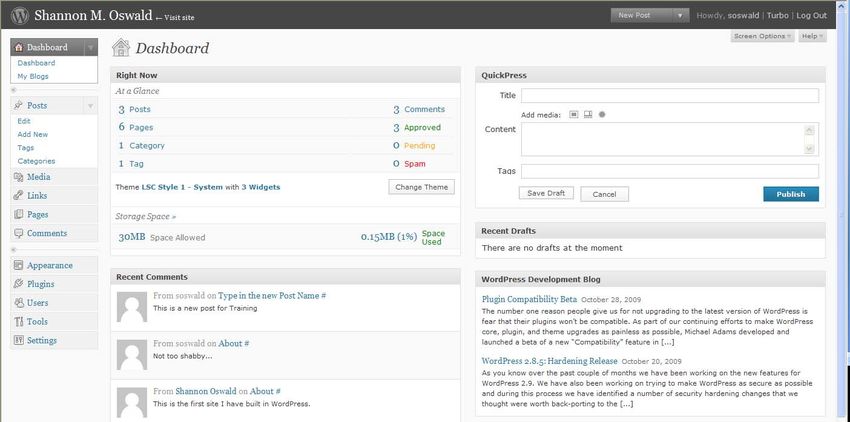This screenshot has width=850, height=422.
Task: Click the Appearance icon in sidebar
Action: point(19,265)
